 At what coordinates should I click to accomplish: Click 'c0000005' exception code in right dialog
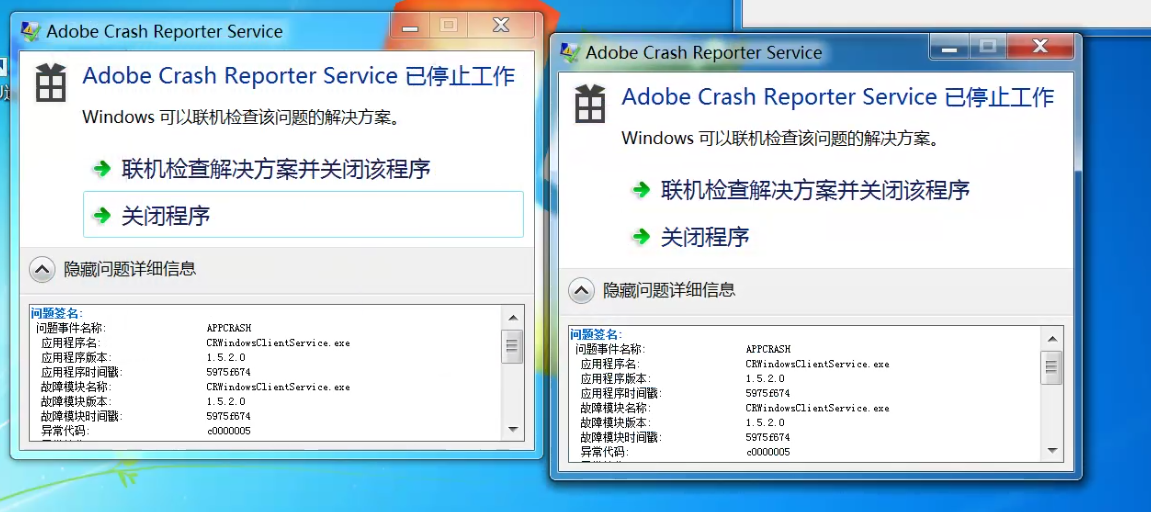pos(768,452)
